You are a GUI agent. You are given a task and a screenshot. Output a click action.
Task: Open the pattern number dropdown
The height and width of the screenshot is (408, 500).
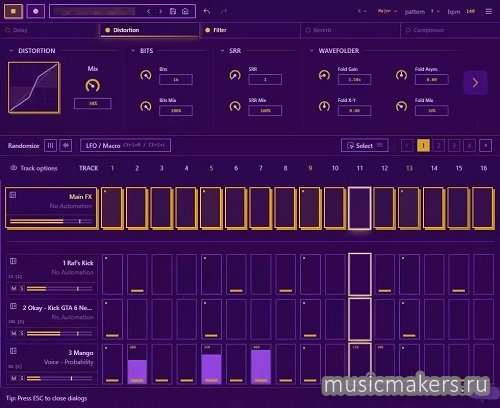pyautogui.click(x=435, y=11)
